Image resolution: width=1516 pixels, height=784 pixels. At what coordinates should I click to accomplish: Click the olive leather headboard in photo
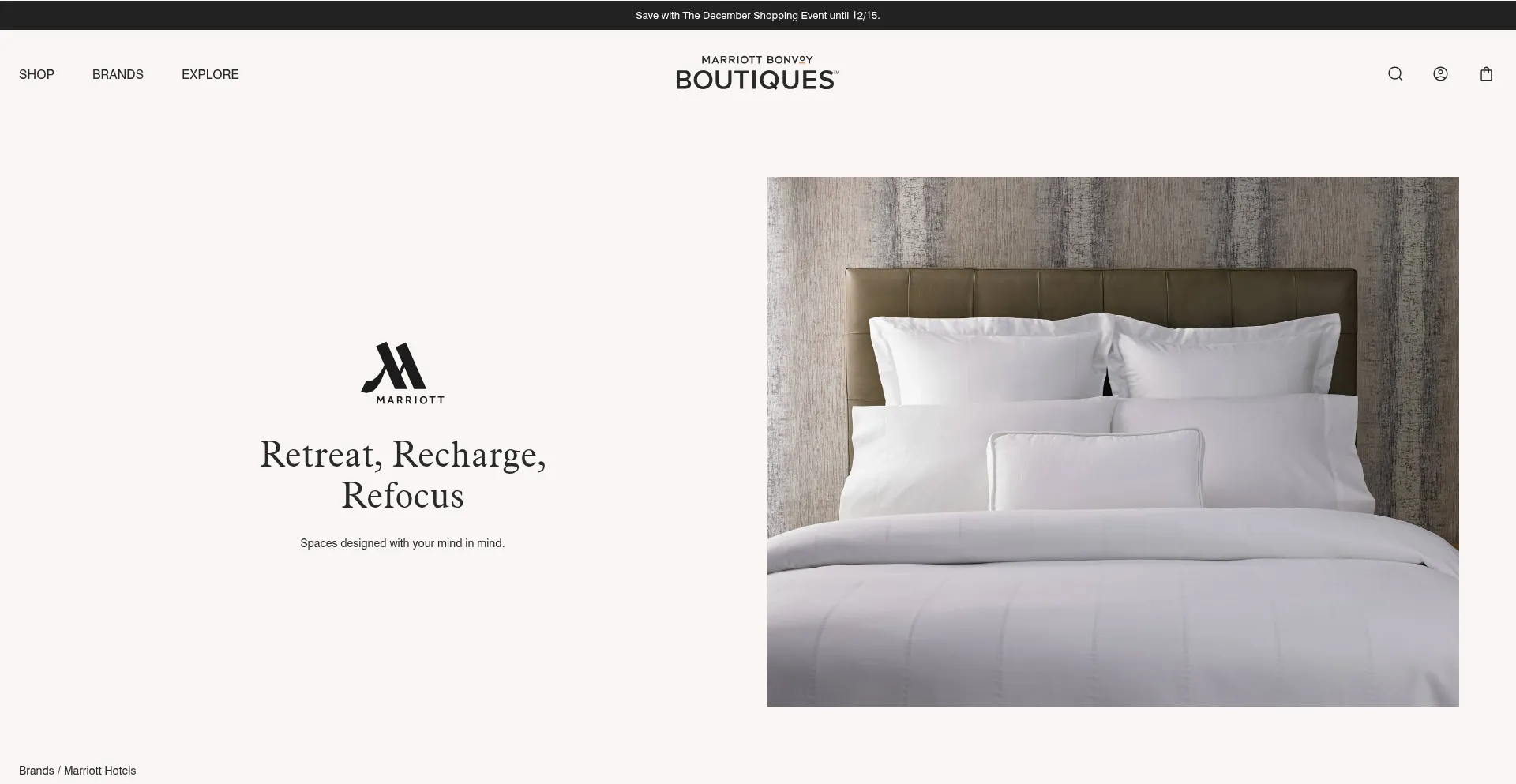coord(1101,291)
